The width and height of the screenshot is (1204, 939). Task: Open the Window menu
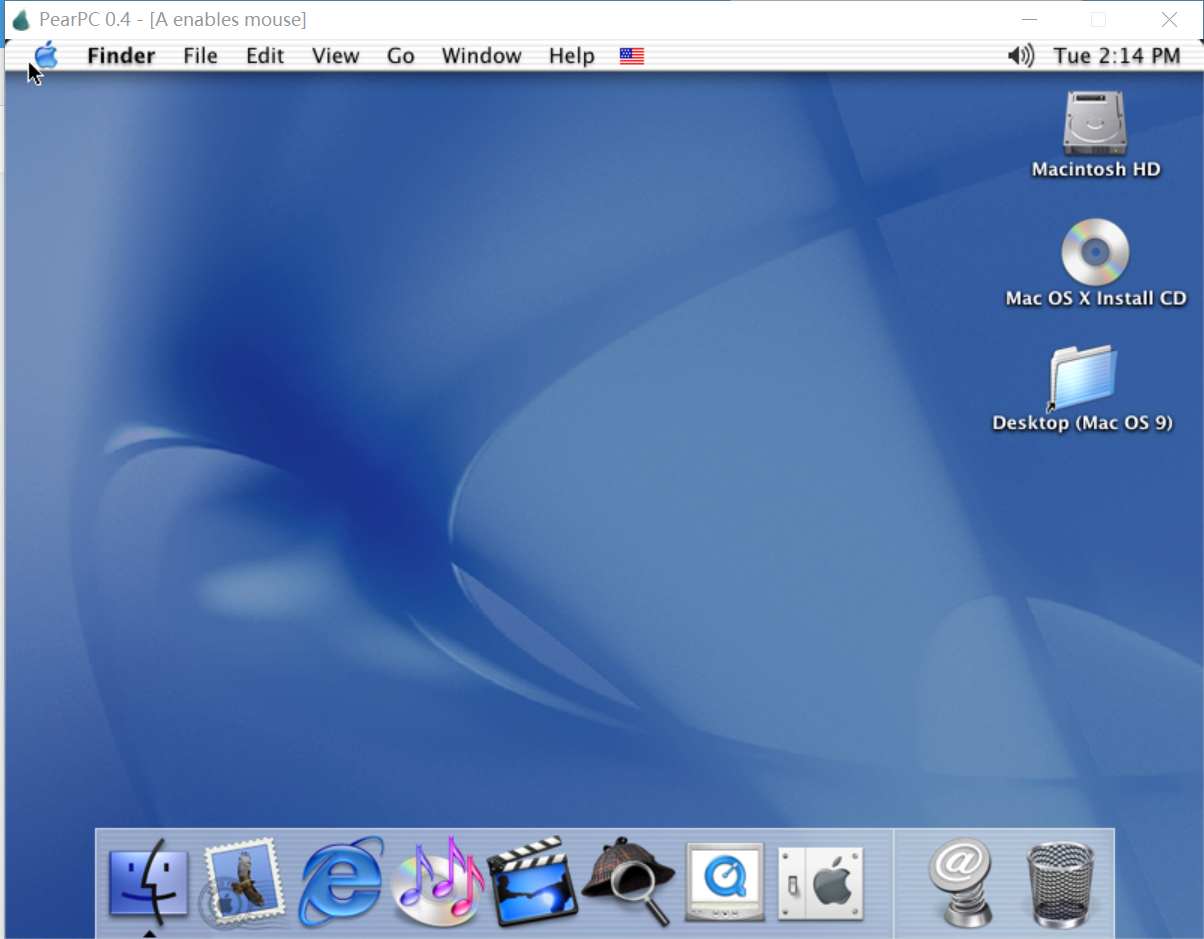[482, 56]
